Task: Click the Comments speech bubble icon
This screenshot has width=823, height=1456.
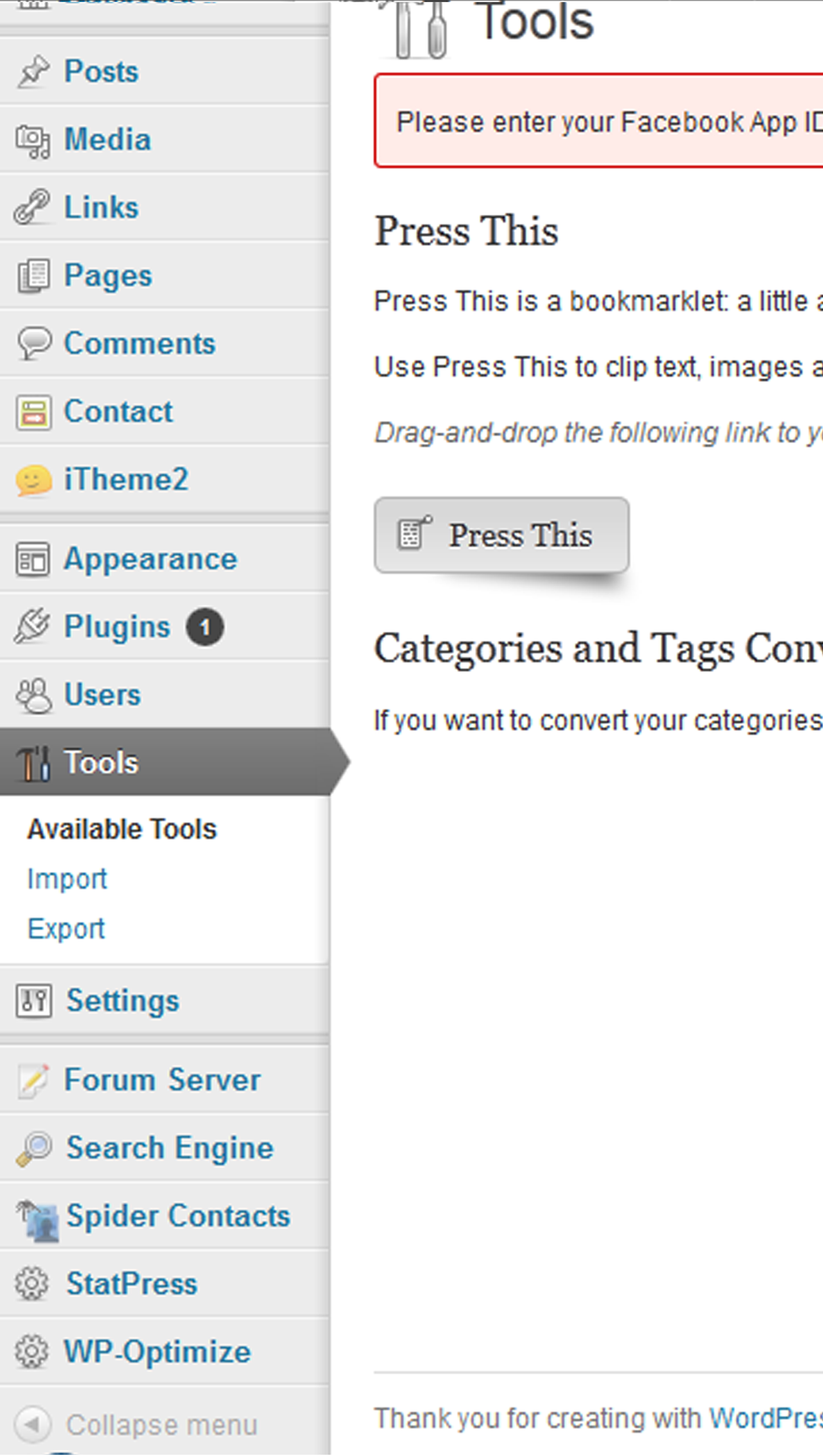Action: (34, 343)
